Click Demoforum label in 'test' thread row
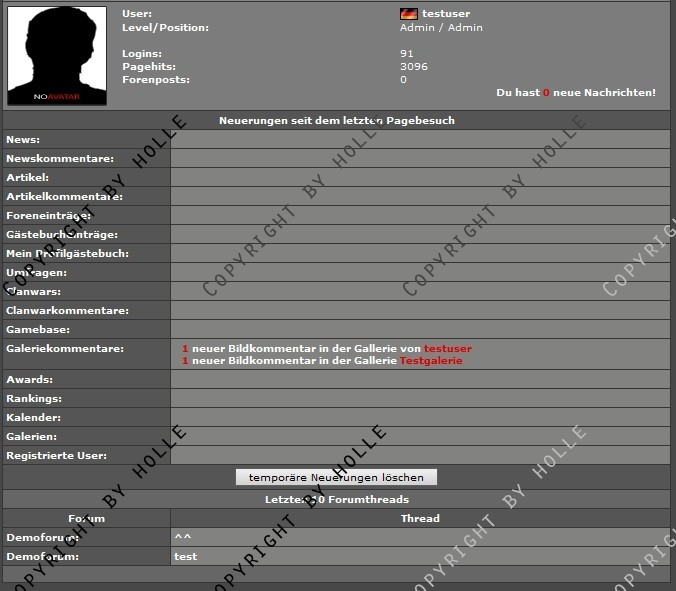The height and width of the screenshot is (591, 676). coord(42,557)
